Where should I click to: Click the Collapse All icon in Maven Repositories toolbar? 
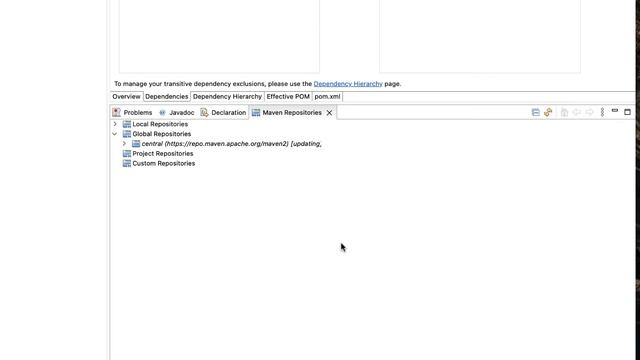pyautogui.click(x=536, y=112)
